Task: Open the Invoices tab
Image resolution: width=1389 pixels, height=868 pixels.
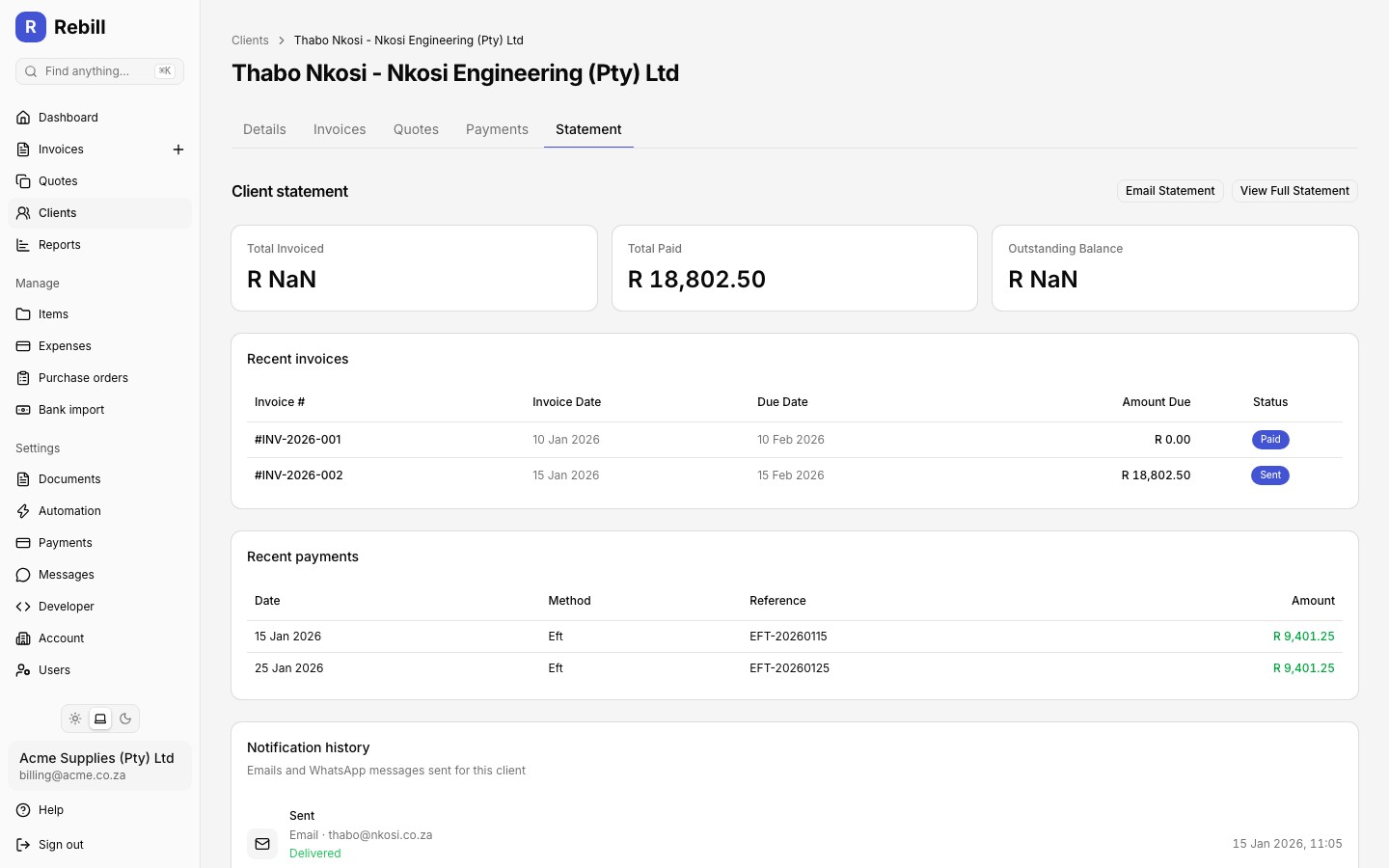Action: (x=340, y=129)
